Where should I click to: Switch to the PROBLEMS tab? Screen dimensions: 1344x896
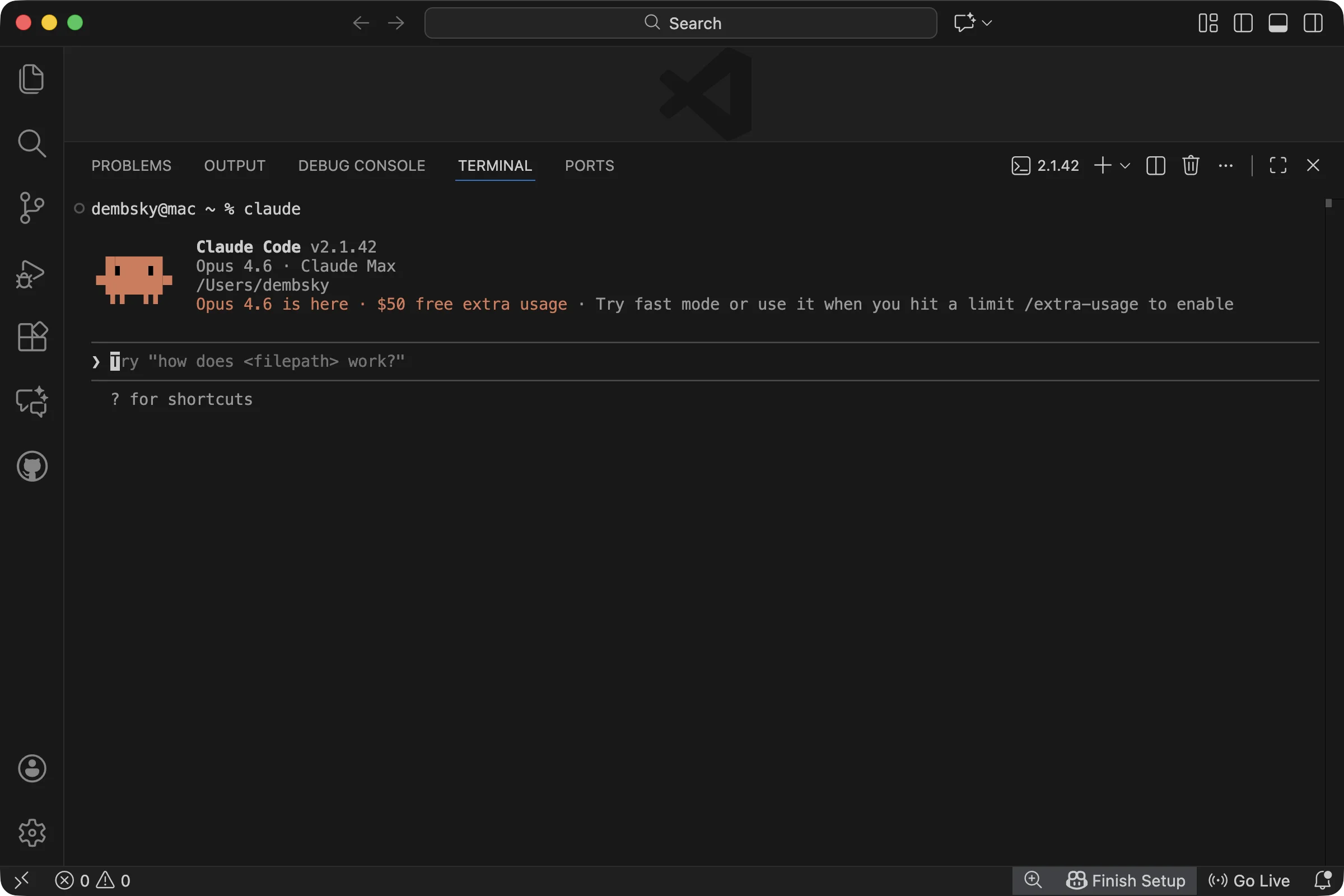(x=131, y=165)
